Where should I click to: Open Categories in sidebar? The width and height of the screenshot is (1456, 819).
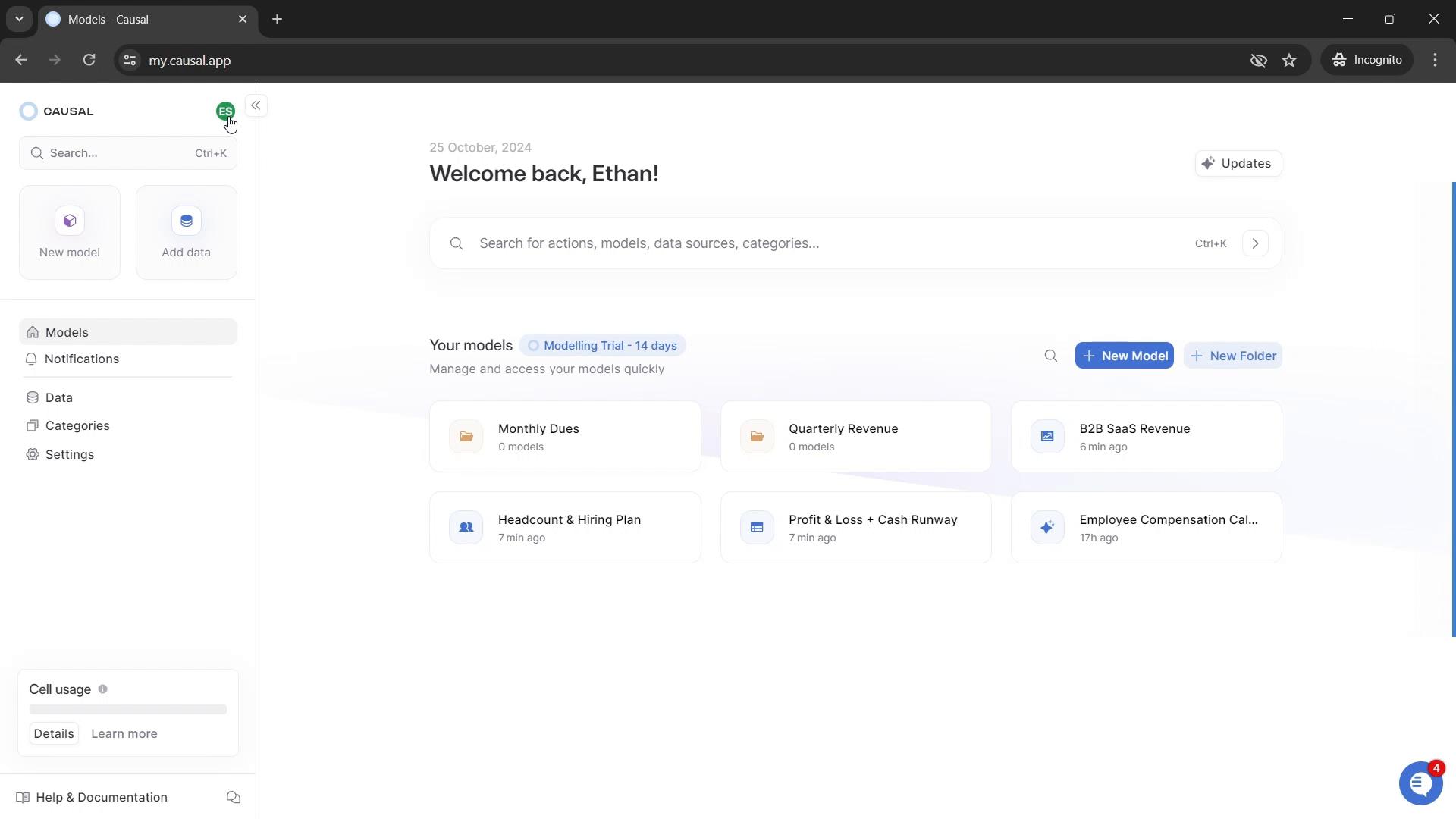pyautogui.click(x=77, y=426)
